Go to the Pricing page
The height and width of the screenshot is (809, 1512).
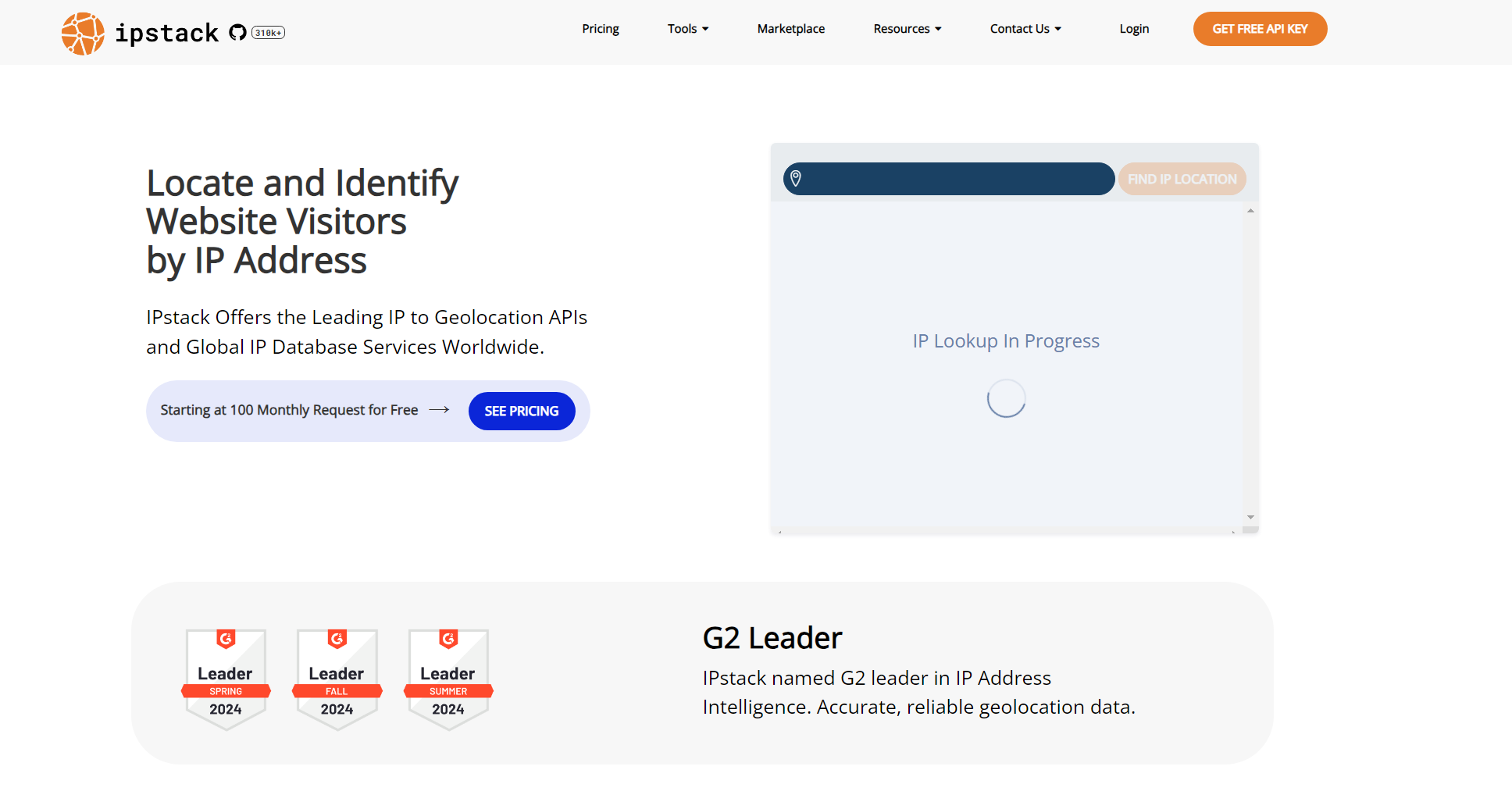[x=600, y=29]
